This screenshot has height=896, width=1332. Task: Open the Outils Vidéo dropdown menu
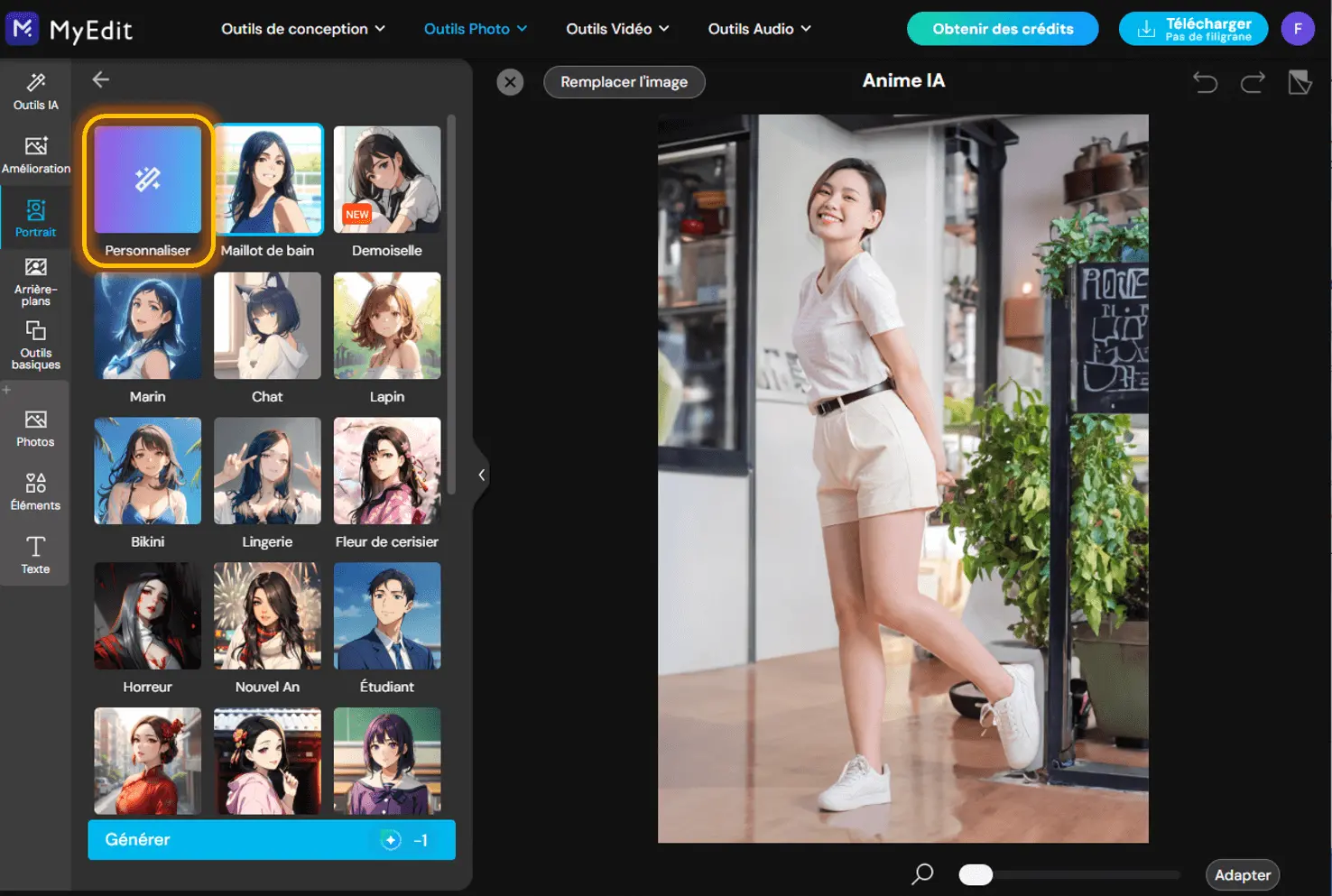click(618, 29)
